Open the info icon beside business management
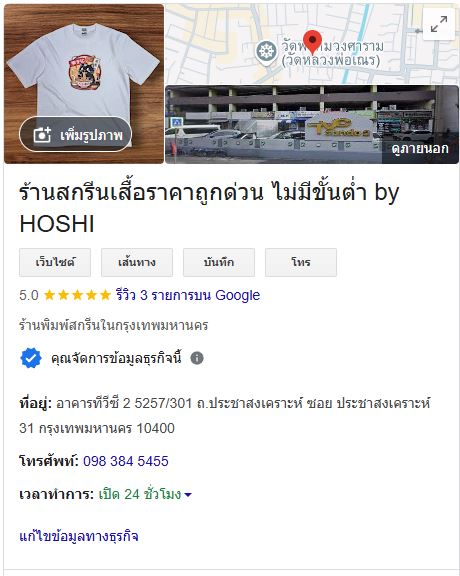 [197, 358]
